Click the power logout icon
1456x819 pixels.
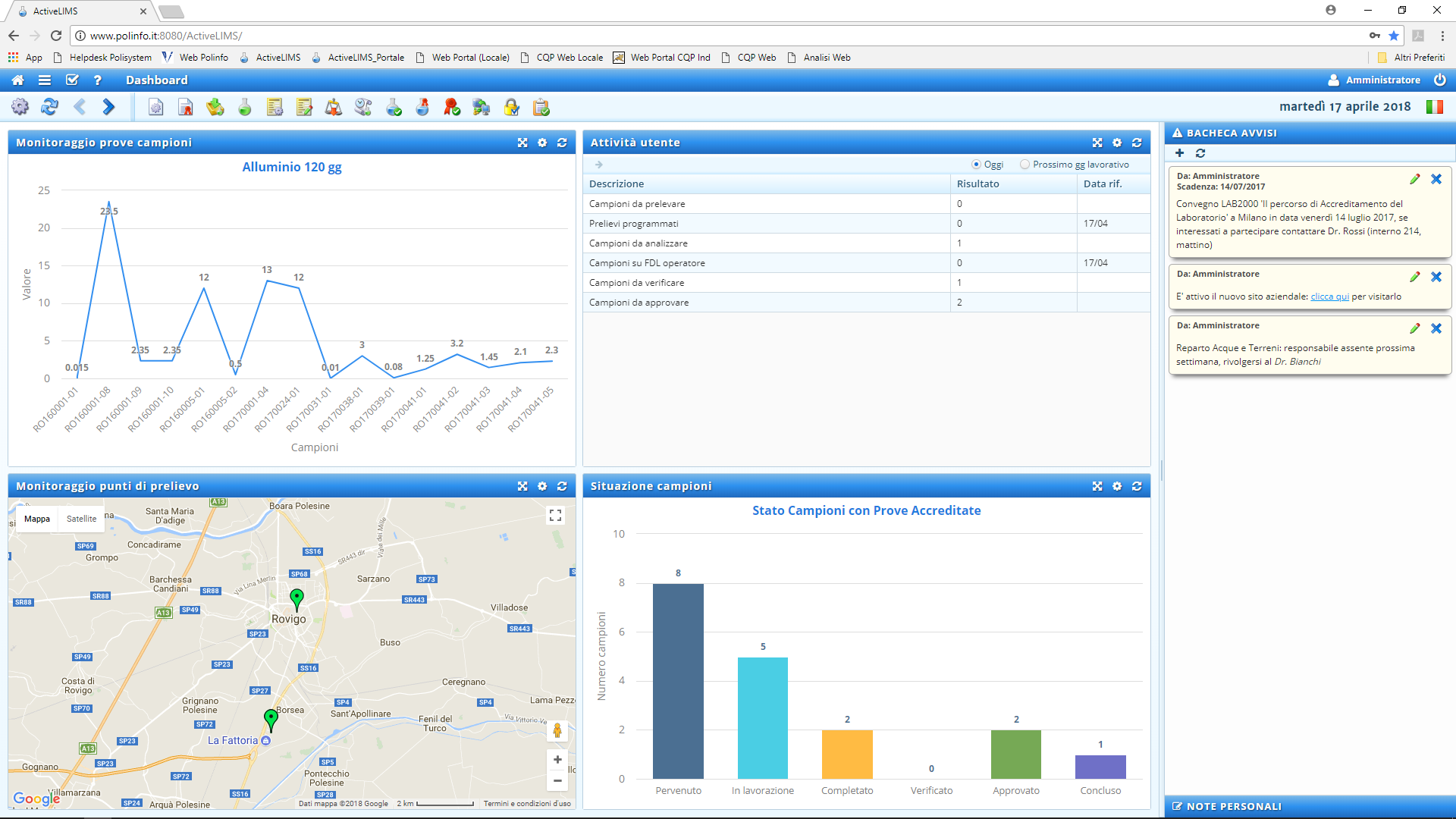[1439, 80]
